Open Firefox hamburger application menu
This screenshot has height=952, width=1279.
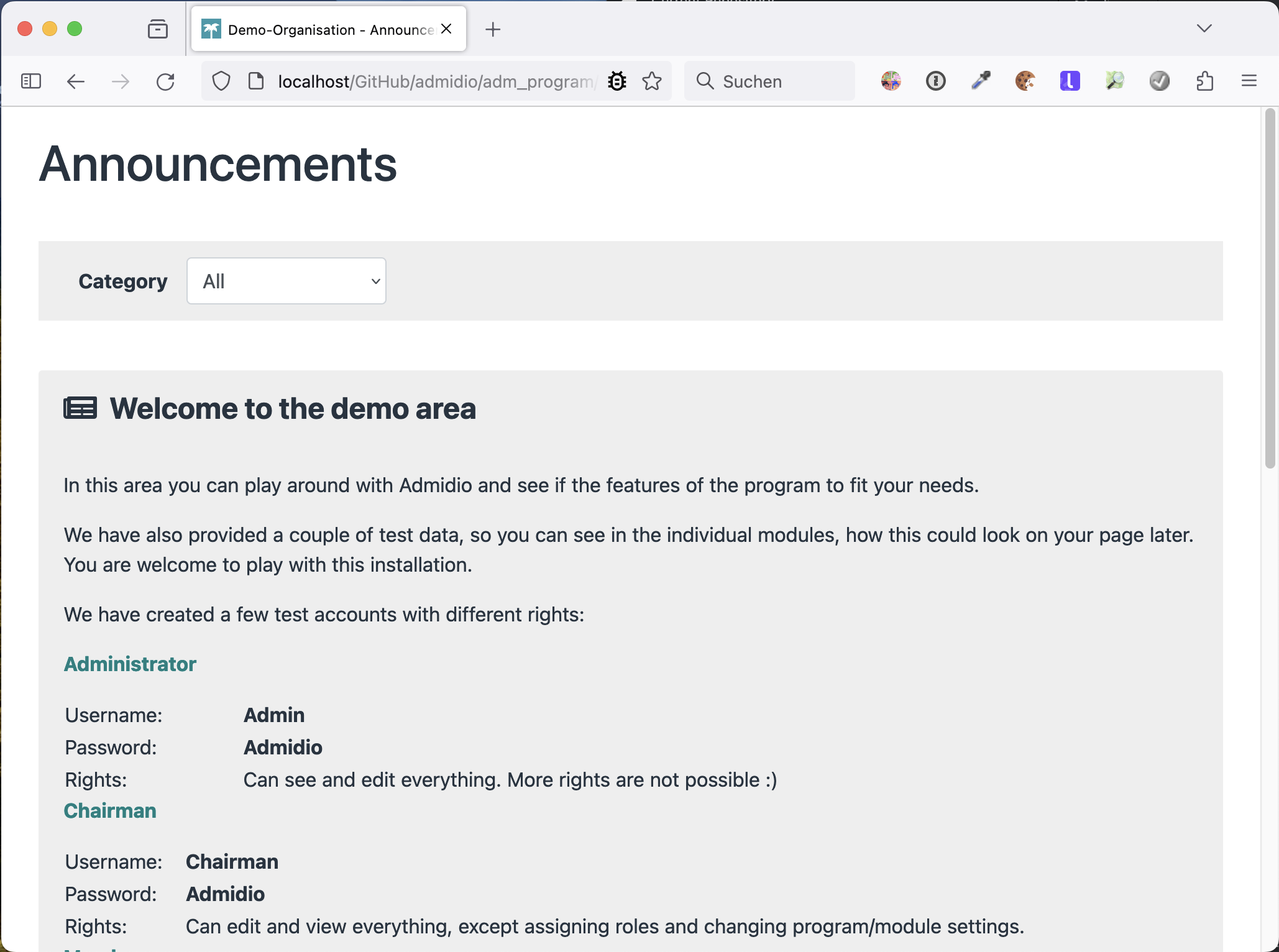click(x=1249, y=81)
